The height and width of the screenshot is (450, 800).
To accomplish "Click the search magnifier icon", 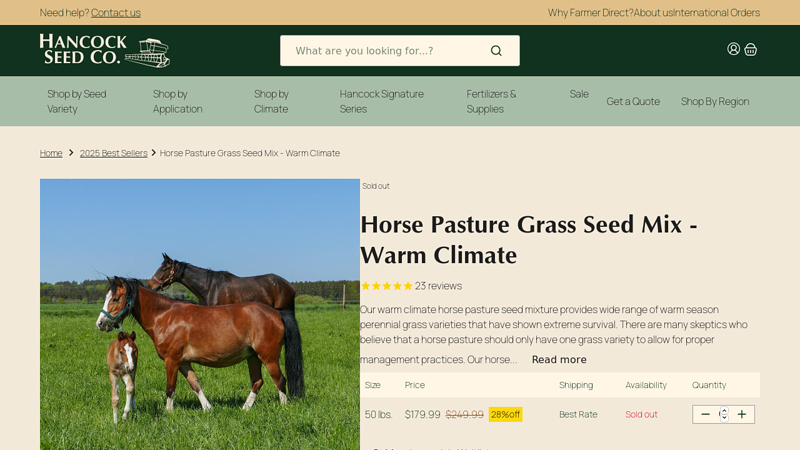I will click(x=496, y=51).
